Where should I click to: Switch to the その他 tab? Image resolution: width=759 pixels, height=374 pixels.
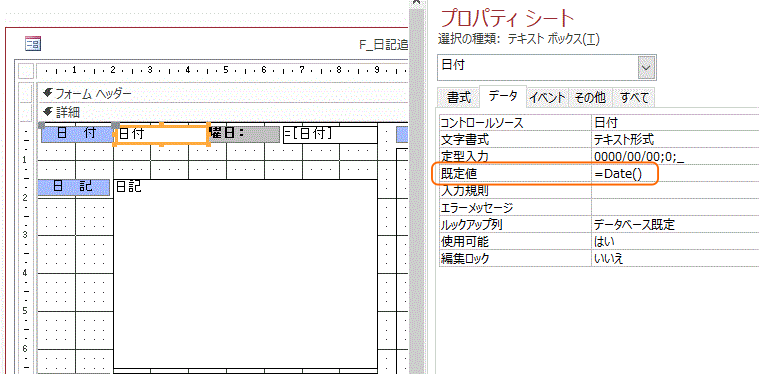[x=590, y=98]
